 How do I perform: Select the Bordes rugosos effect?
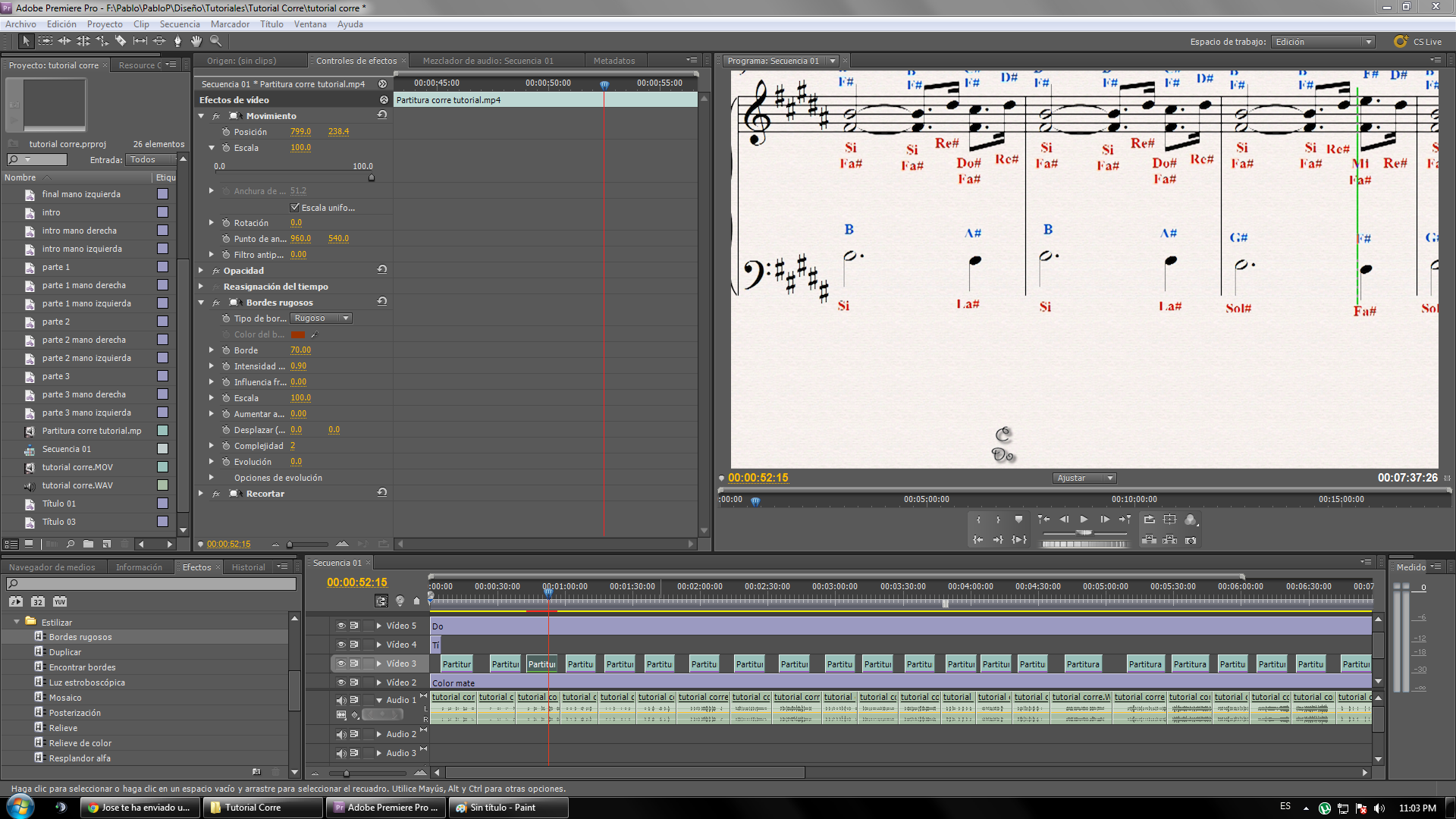80,637
